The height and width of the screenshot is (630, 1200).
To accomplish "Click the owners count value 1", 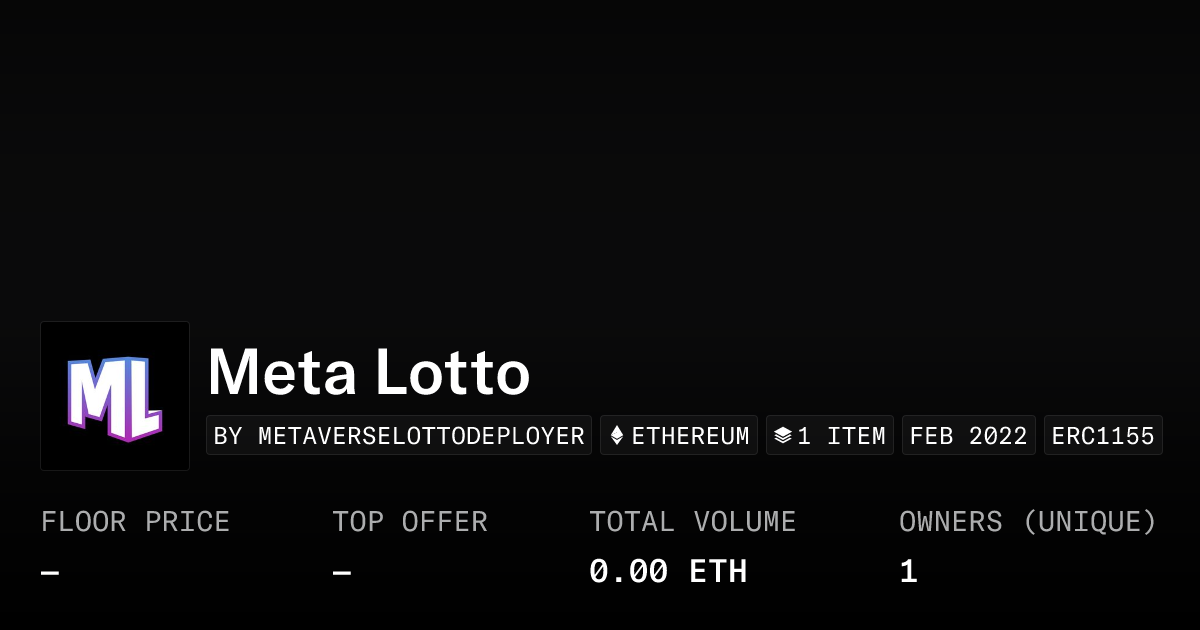I will coord(908,572).
